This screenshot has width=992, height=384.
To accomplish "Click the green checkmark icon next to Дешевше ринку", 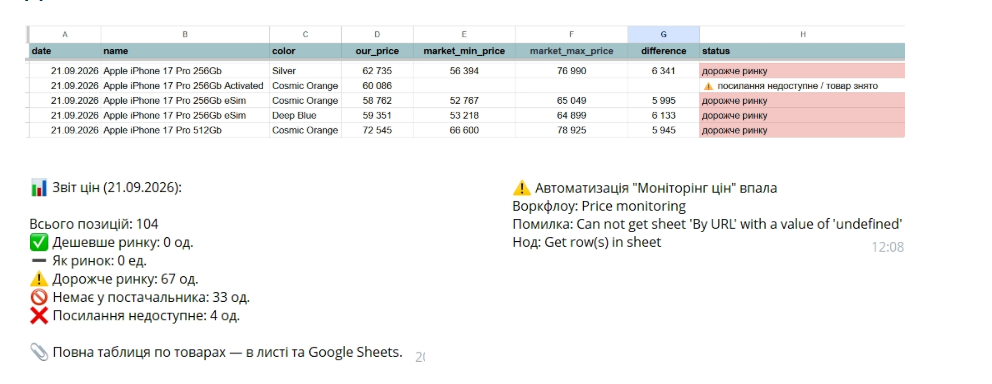I will 39,242.
